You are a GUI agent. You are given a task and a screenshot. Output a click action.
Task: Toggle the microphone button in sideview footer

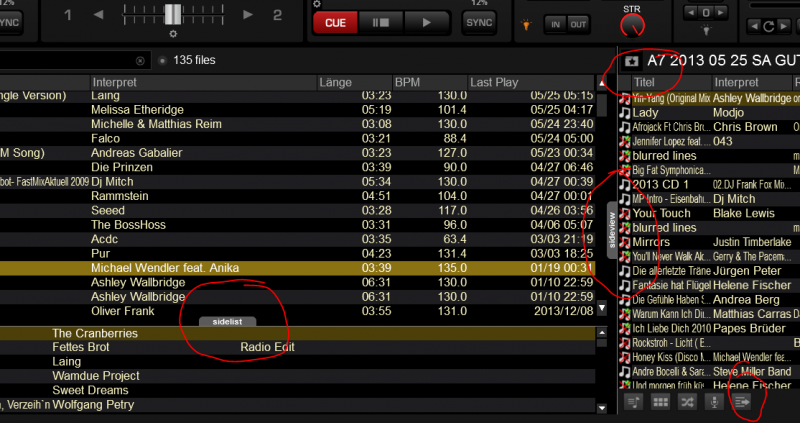click(714, 402)
